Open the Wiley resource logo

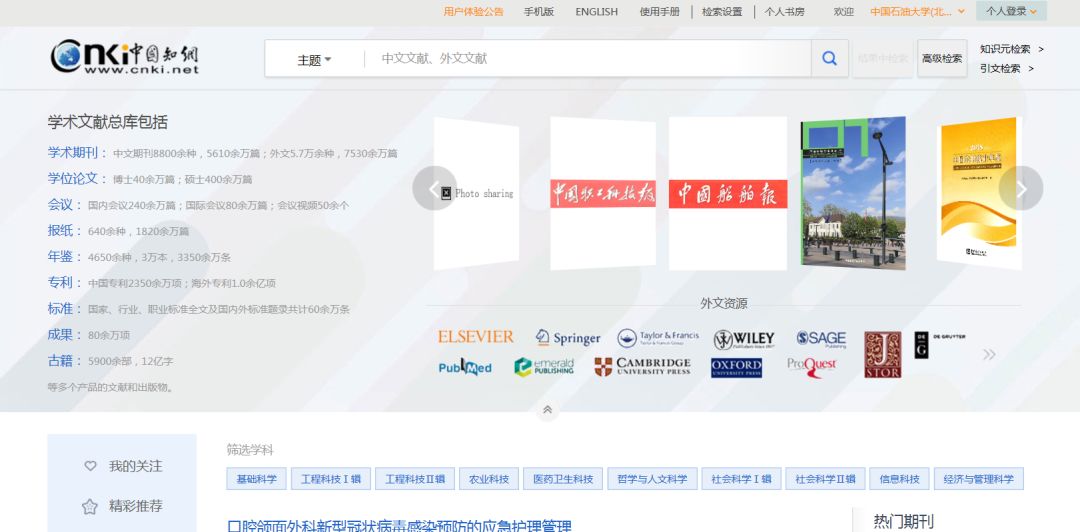point(744,338)
